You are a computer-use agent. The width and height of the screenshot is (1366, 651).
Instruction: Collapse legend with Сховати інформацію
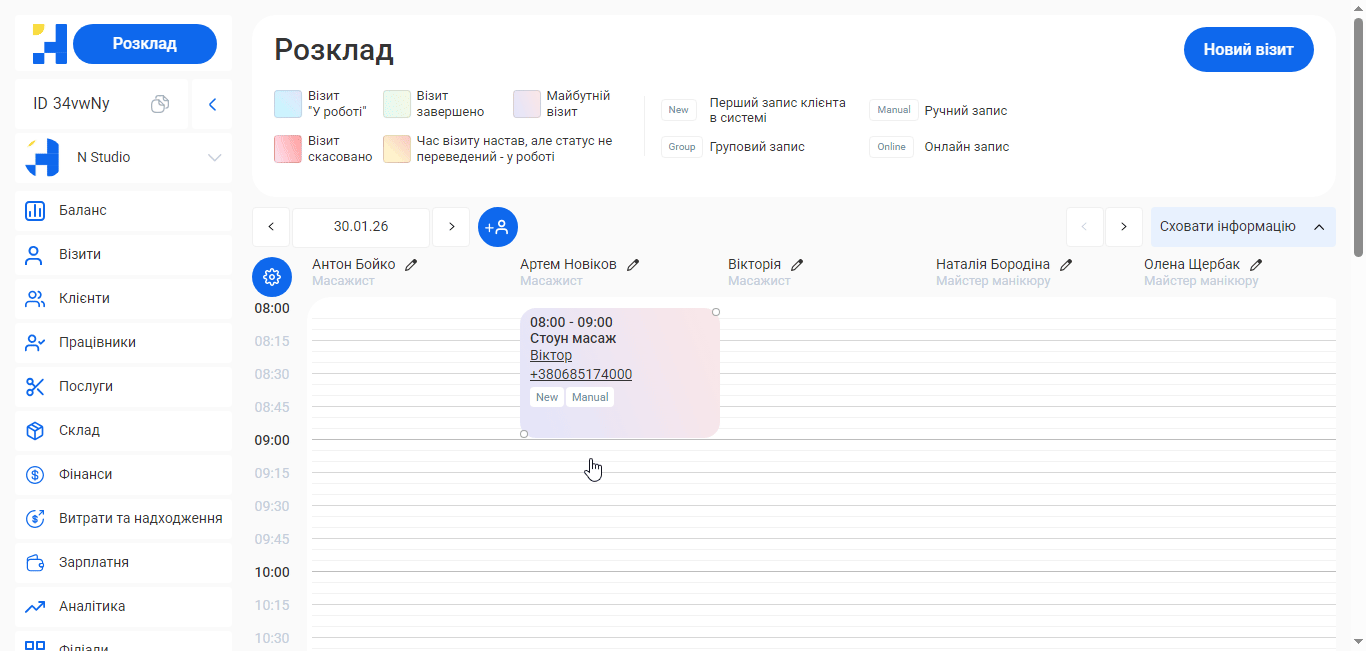point(1242,227)
